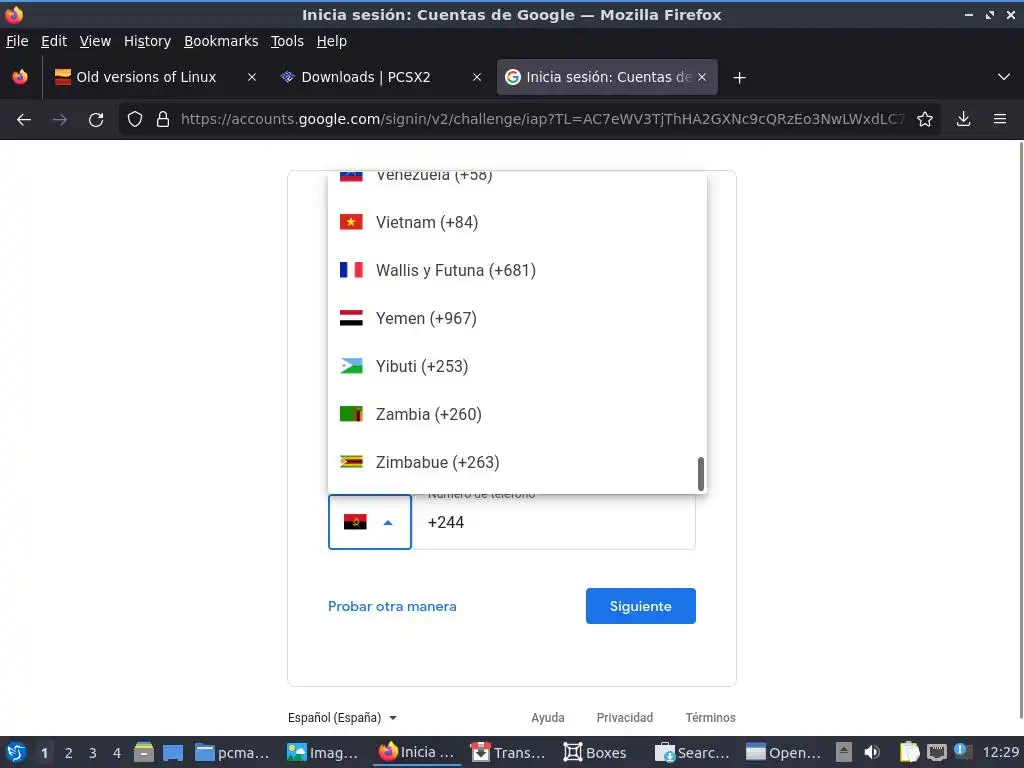1024x768 pixels.
Task: Open the Edit menu
Action: (54, 41)
